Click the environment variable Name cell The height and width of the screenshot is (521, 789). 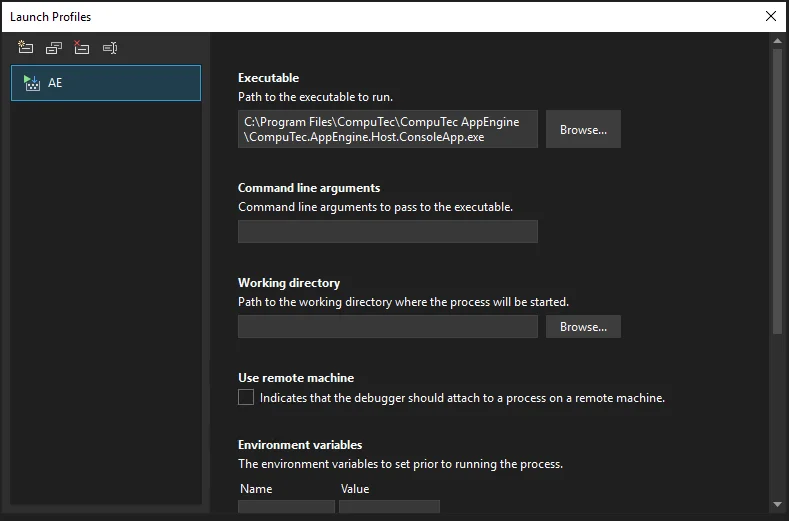pos(286,507)
